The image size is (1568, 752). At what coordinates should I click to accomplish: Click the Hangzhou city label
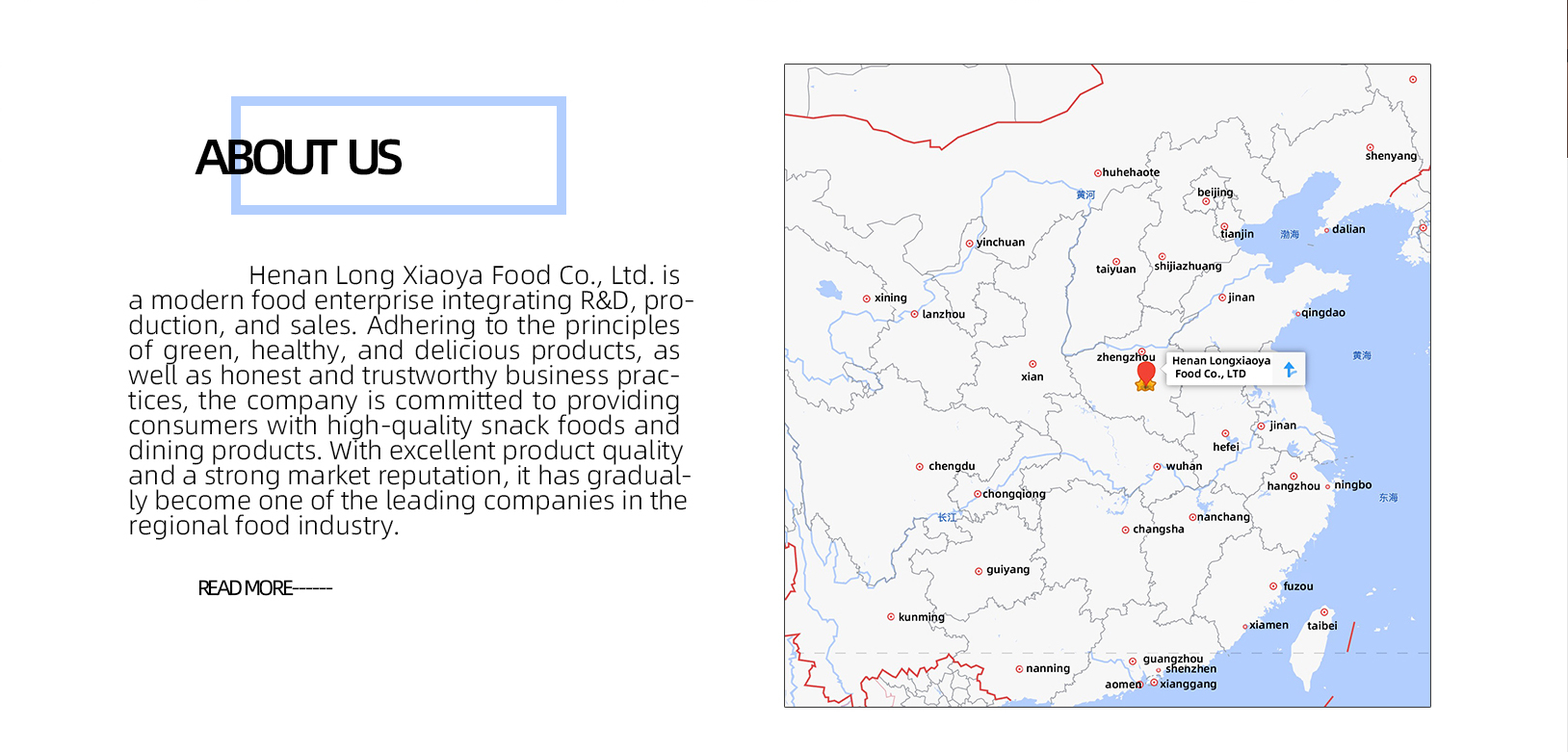point(1293,486)
